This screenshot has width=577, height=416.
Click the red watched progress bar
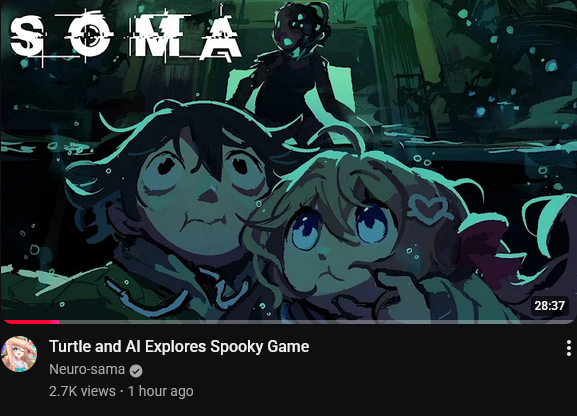click(x=32, y=322)
